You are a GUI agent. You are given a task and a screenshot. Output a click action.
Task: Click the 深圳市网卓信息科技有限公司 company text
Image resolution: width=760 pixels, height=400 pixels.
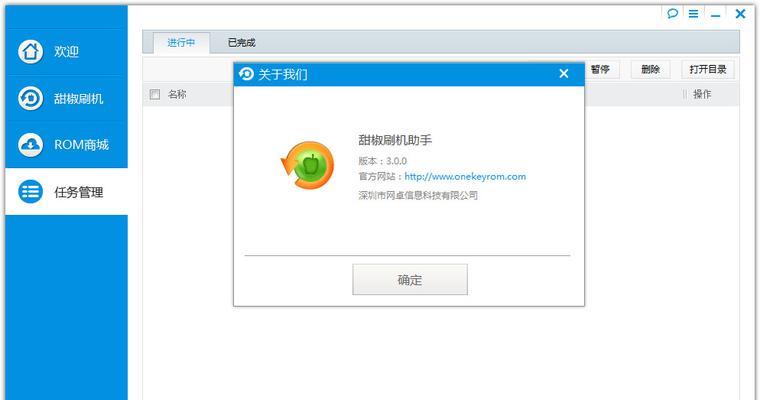coord(418,195)
